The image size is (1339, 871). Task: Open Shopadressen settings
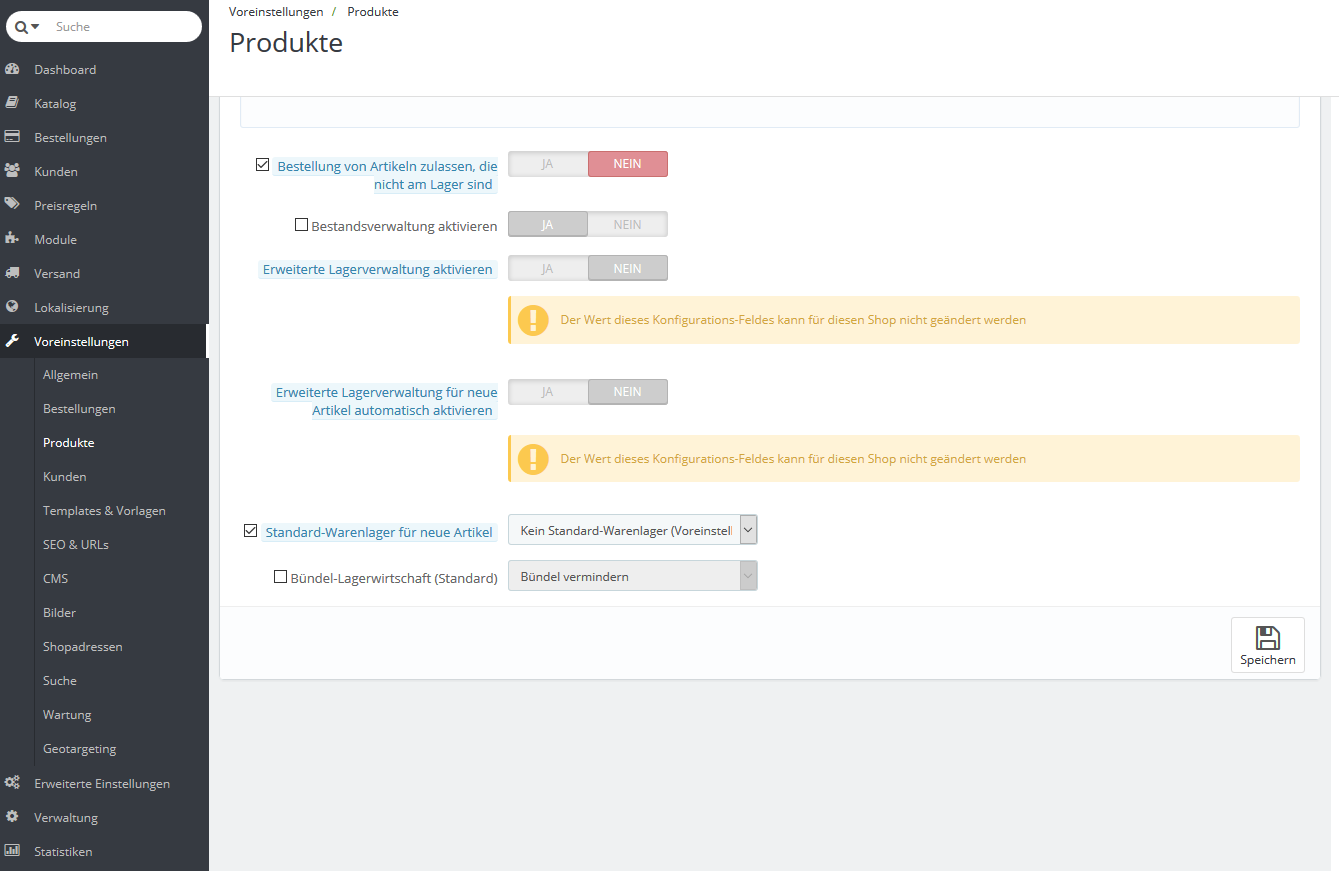click(x=83, y=647)
